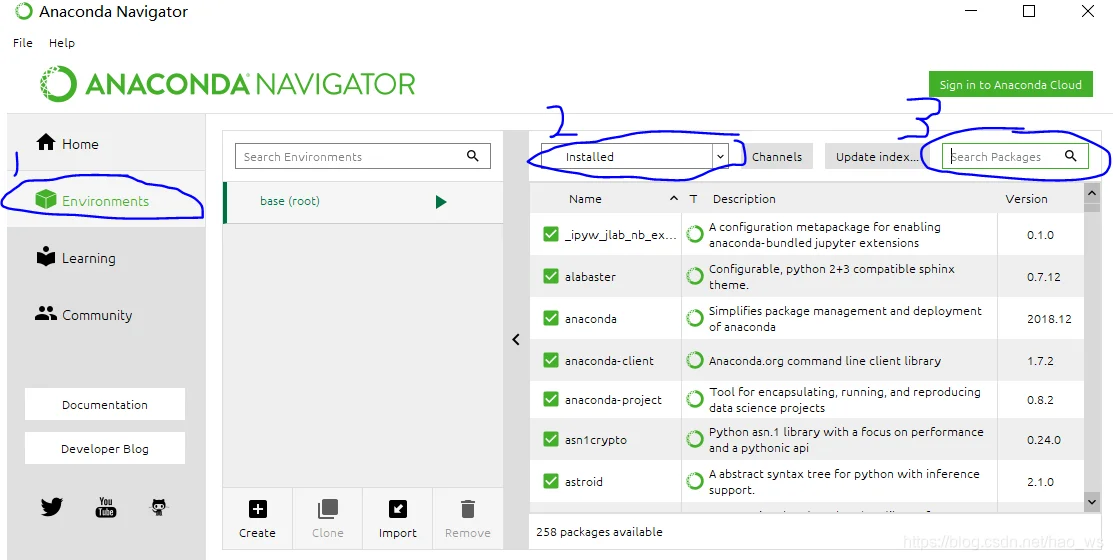This screenshot has height=560, width=1113.
Task: Toggle the astroid package checkbox
Action: coord(551,481)
